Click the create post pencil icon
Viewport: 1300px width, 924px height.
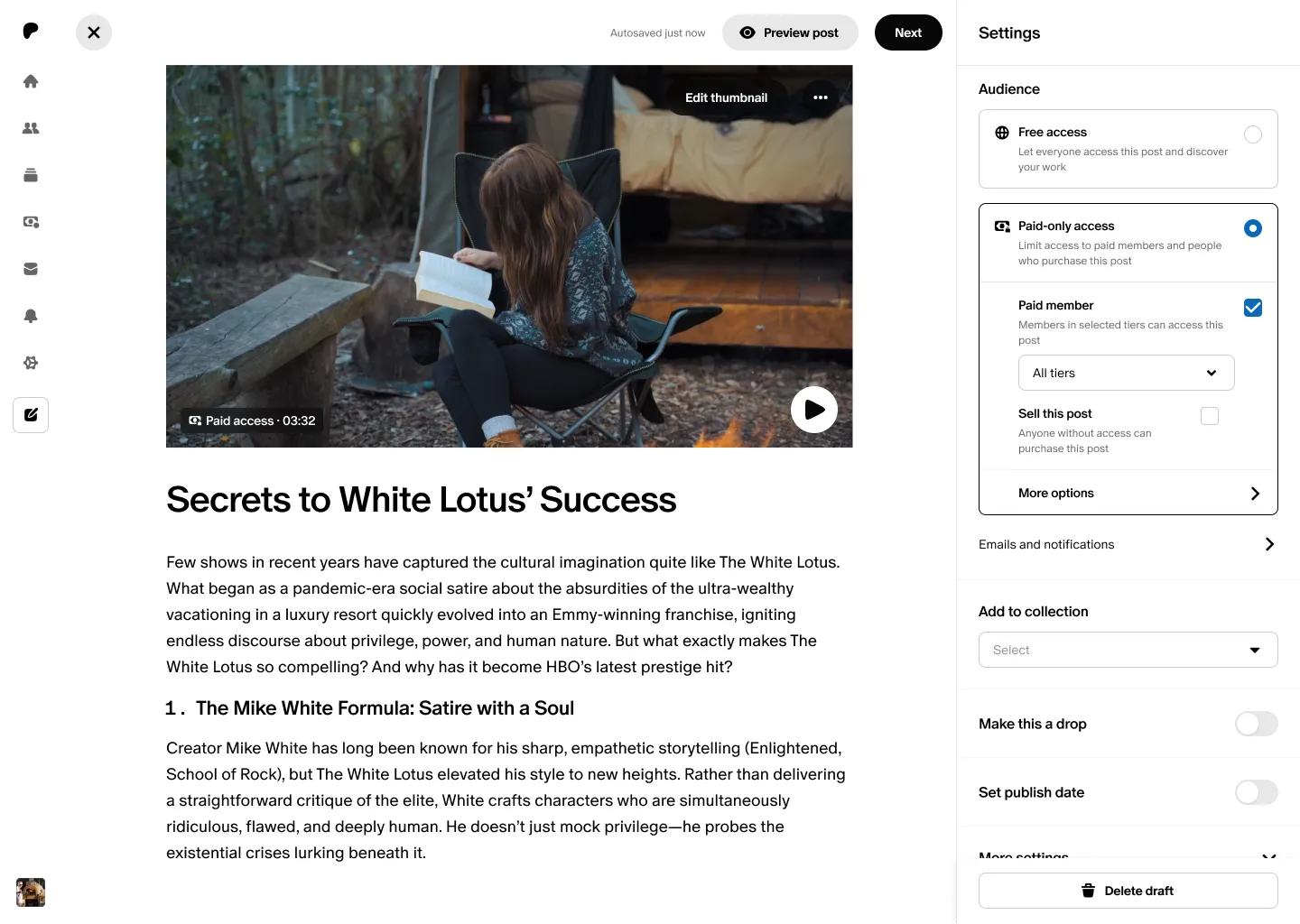(x=31, y=415)
